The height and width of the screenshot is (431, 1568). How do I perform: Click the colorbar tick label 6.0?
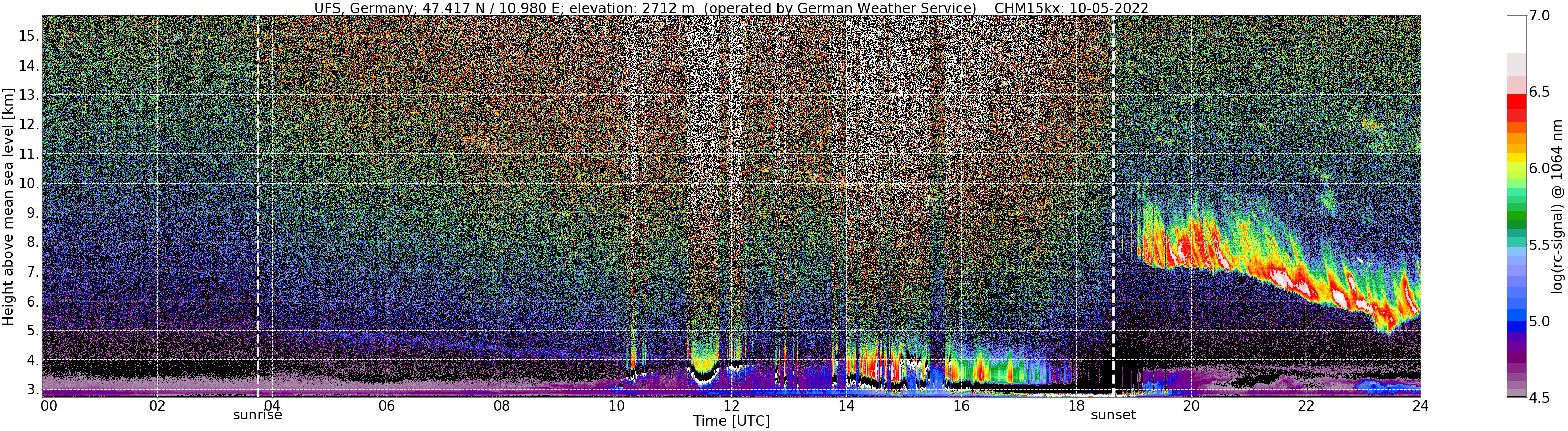(1538, 169)
